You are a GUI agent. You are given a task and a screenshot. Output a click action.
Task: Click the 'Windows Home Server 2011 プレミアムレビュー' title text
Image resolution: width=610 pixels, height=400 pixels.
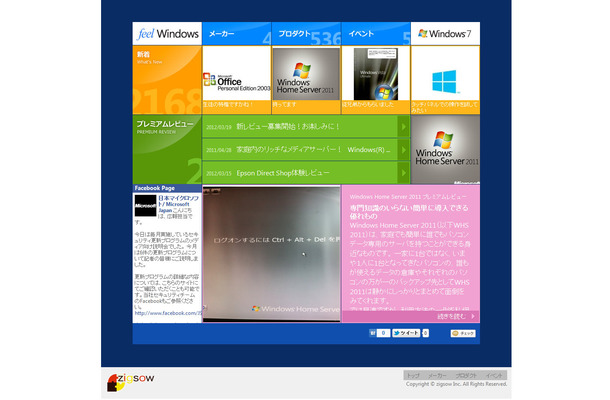(x=408, y=197)
